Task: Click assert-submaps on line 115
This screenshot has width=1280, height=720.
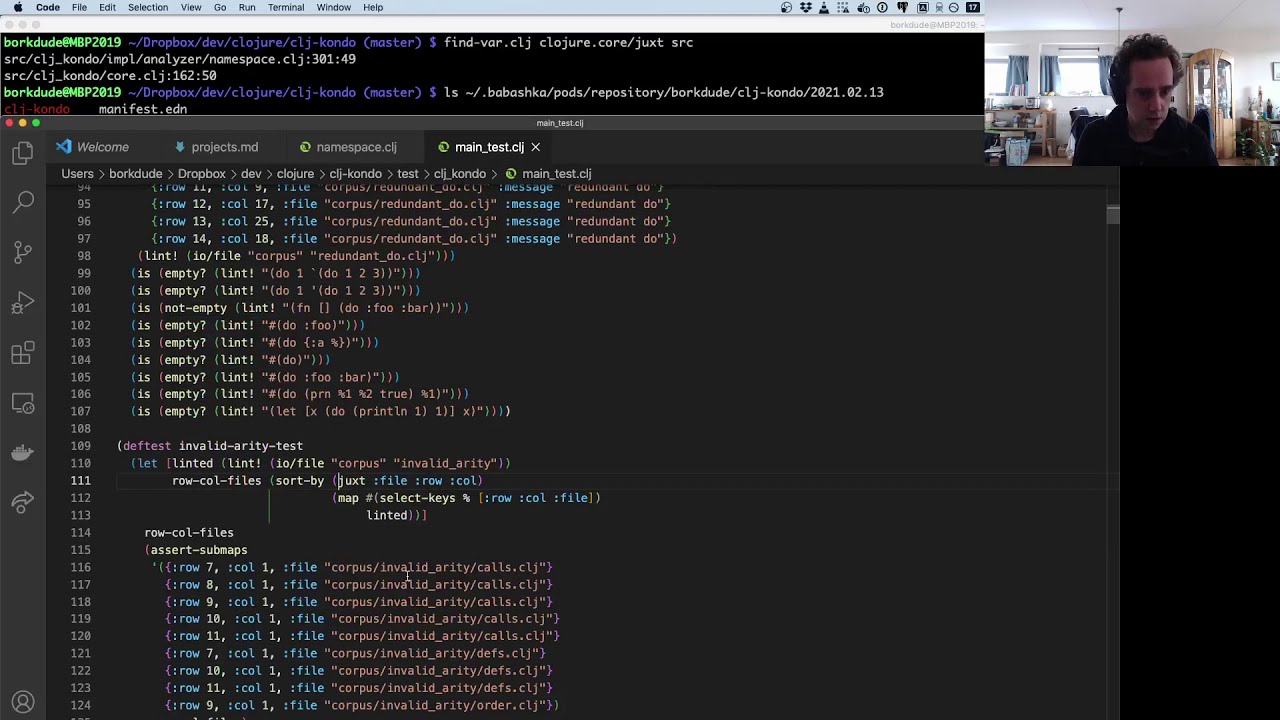Action: 199,550
